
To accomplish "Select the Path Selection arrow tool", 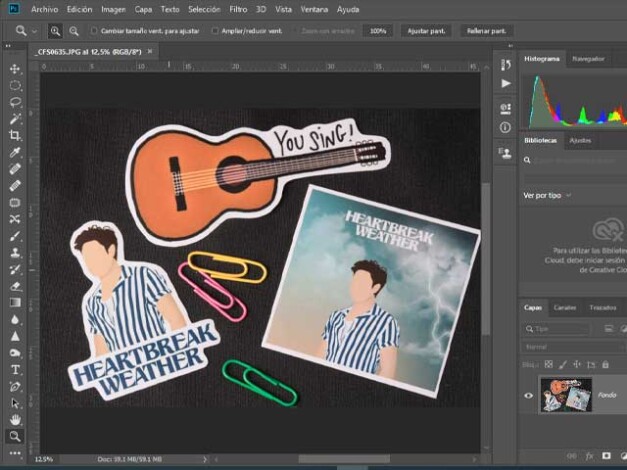I will coord(15,403).
